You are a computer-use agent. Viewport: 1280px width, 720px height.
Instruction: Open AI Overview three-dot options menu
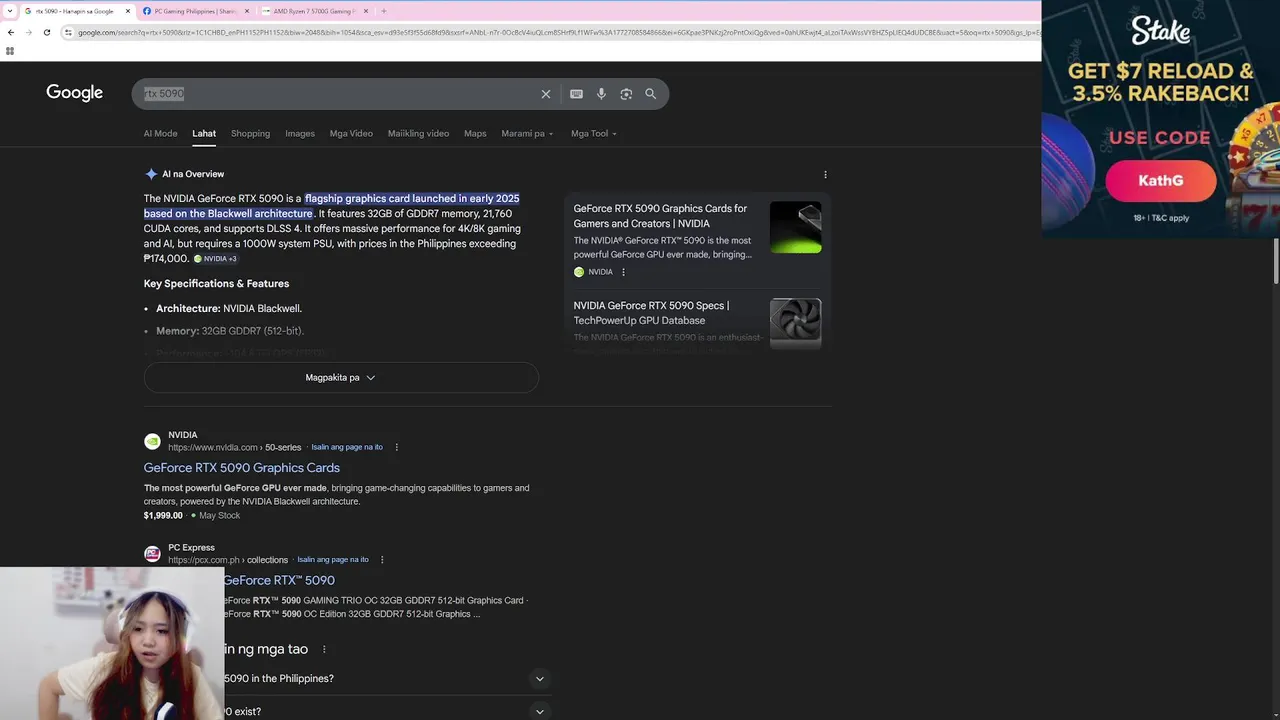(x=825, y=174)
